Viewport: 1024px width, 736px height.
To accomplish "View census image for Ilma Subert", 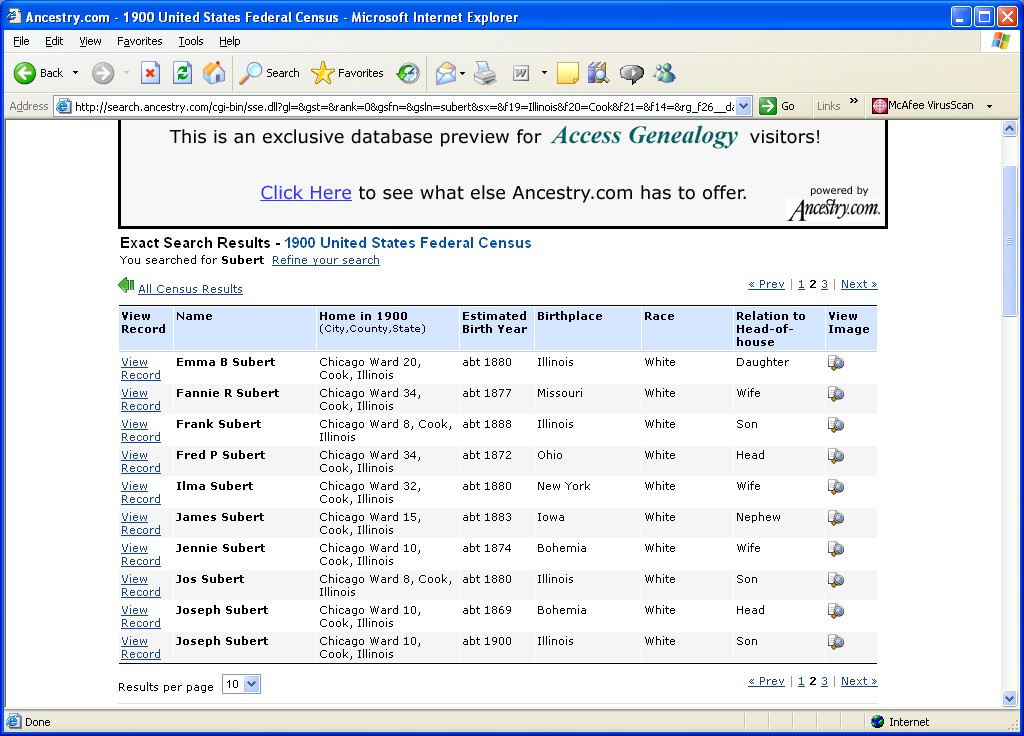I will (836, 487).
